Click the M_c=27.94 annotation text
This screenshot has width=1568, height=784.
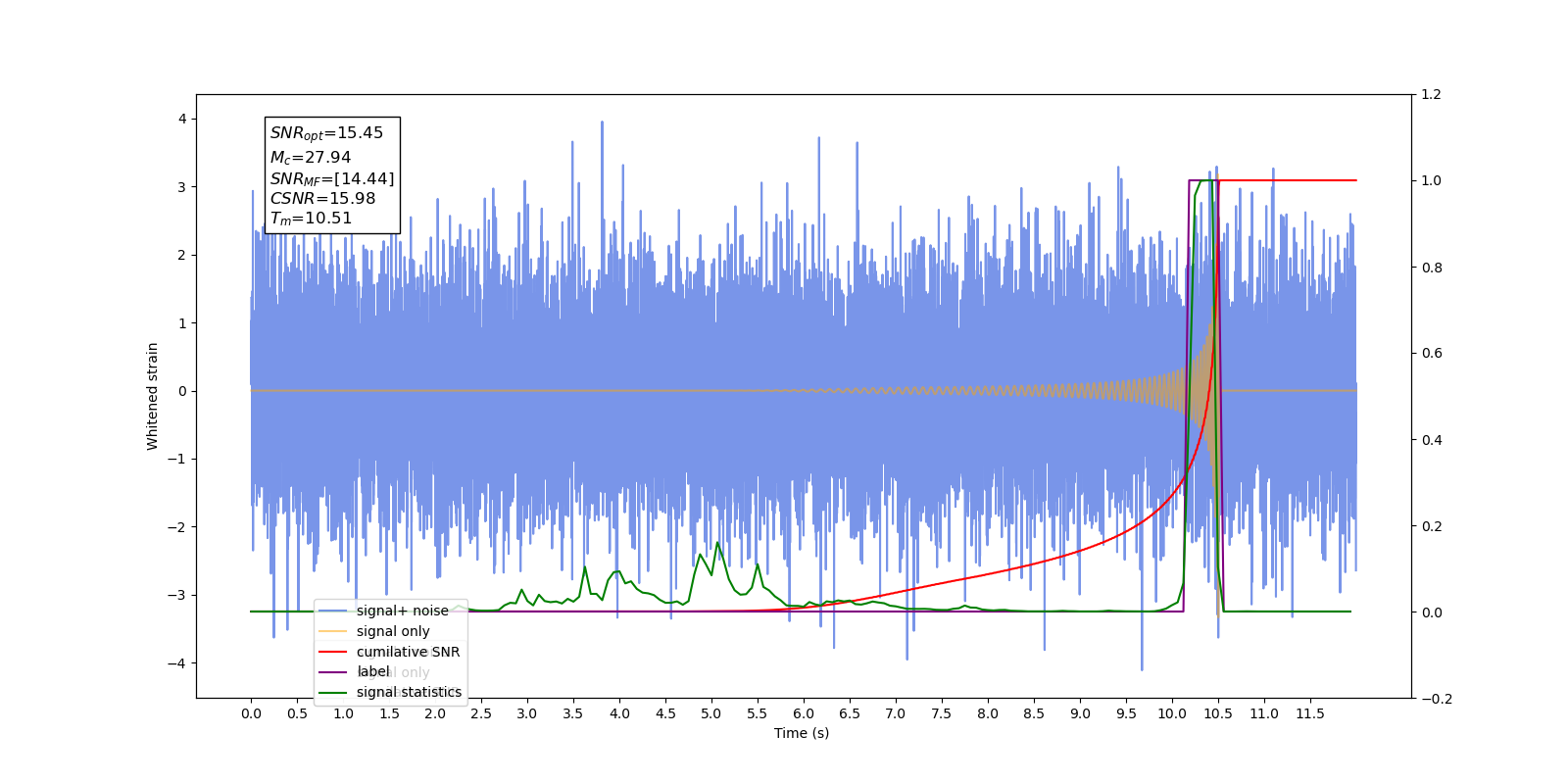pyautogui.click(x=310, y=157)
